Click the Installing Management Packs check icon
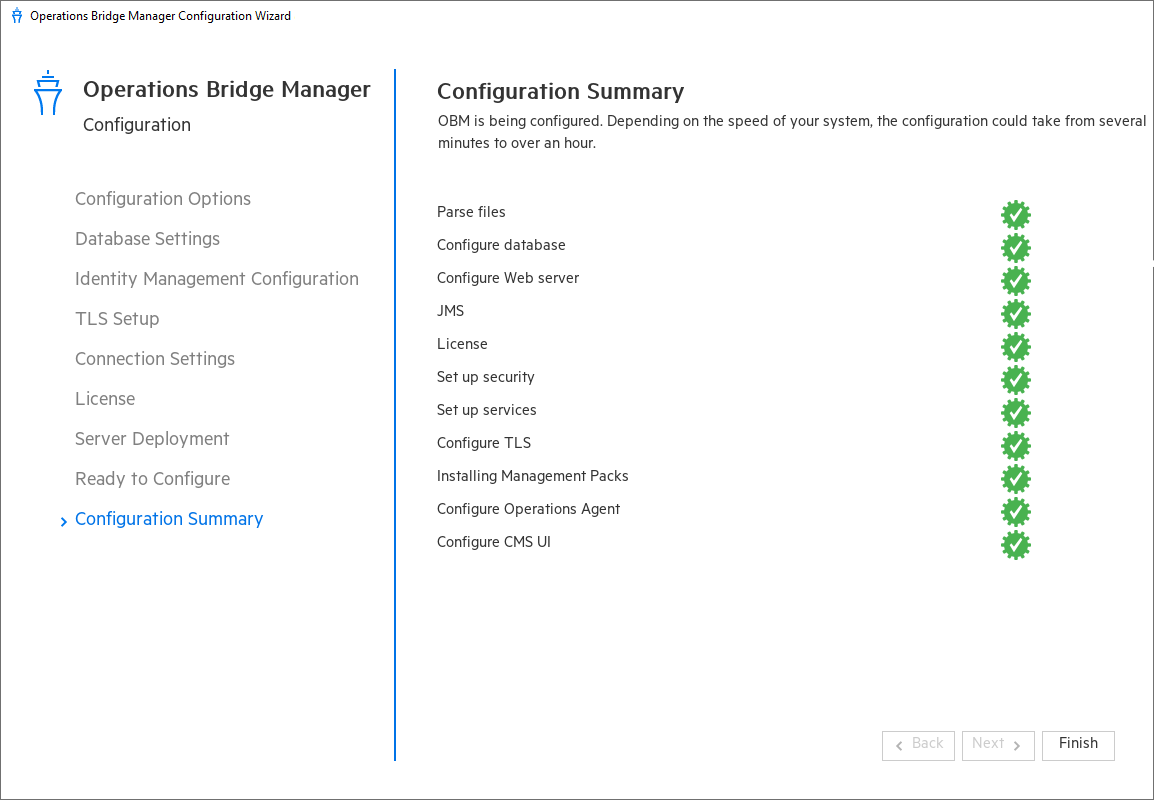Viewport: 1154px width, 800px height. (1016, 479)
